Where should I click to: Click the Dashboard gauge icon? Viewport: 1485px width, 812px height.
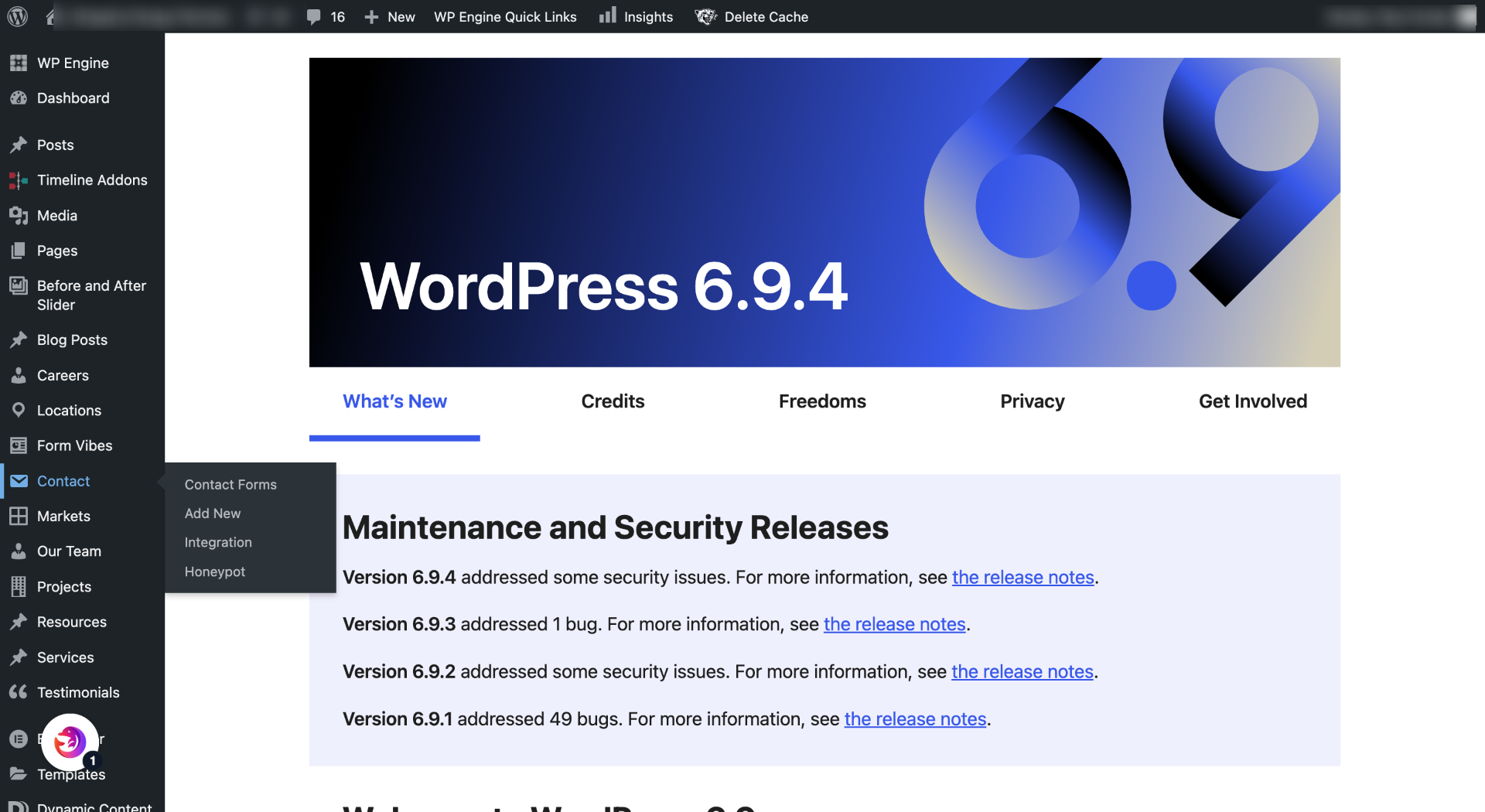click(19, 98)
